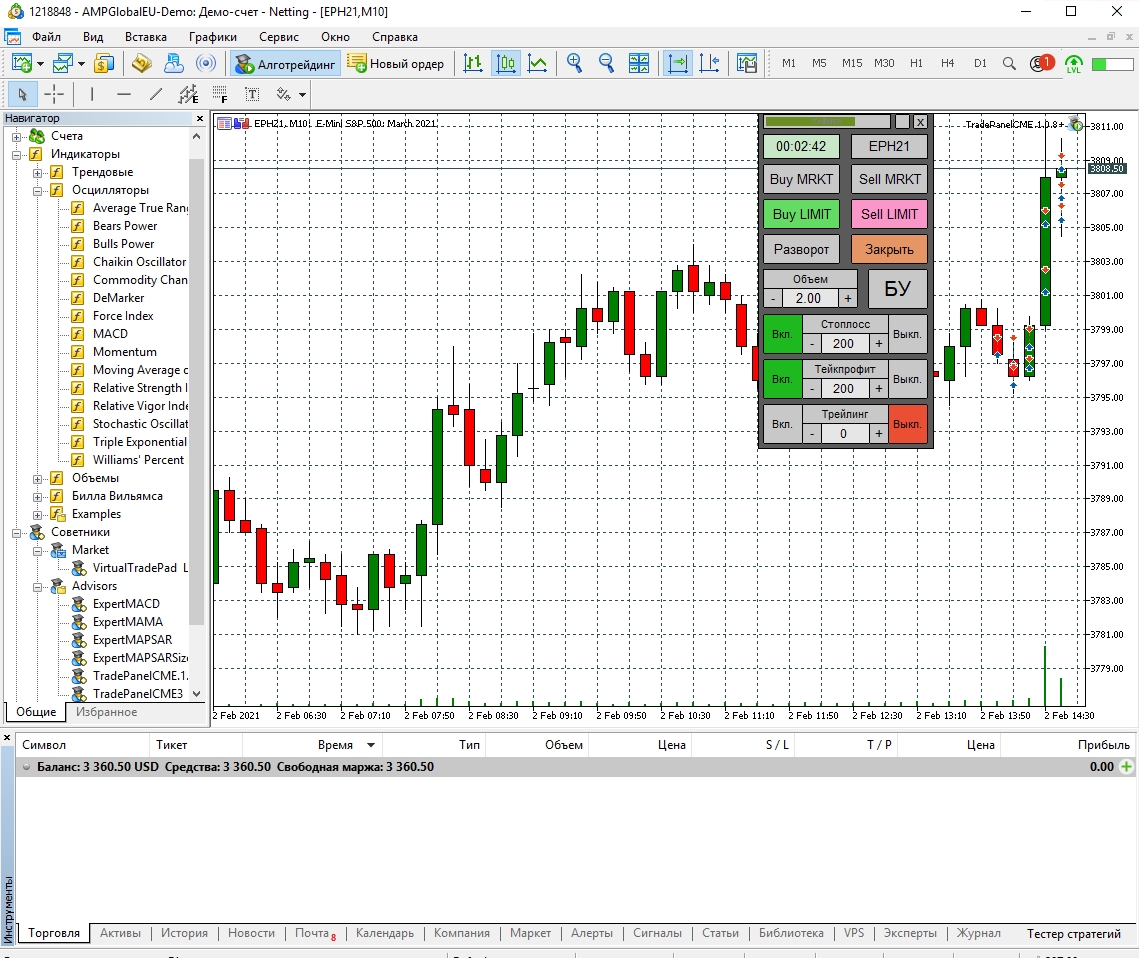1139x958 pixels.
Task: Click the Разворот reverse button
Action: pyautogui.click(x=801, y=249)
